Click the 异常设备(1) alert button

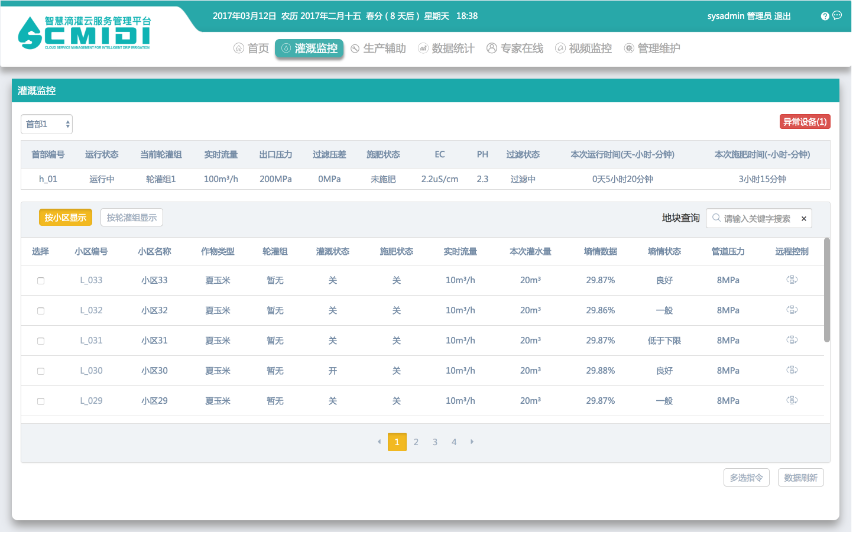point(805,122)
